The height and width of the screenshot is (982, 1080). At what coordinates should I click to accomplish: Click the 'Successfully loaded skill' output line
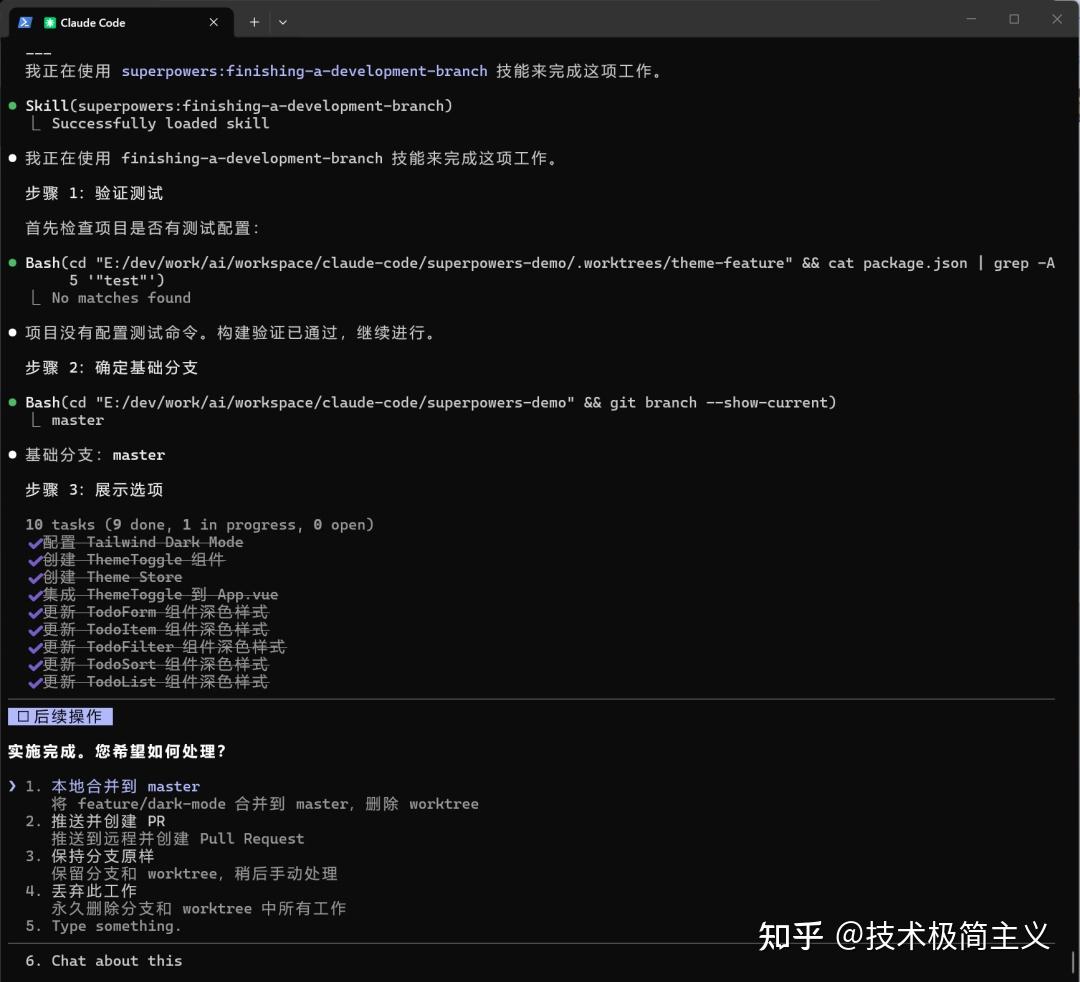click(x=160, y=123)
